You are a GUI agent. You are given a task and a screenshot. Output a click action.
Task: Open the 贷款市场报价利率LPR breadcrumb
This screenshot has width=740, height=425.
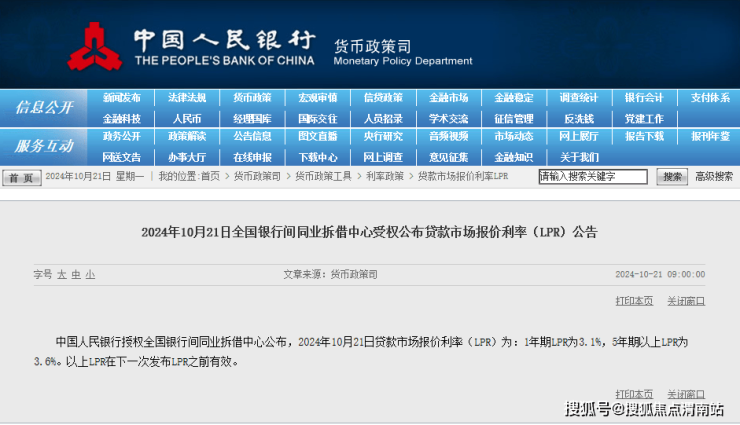click(x=463, y=176)
